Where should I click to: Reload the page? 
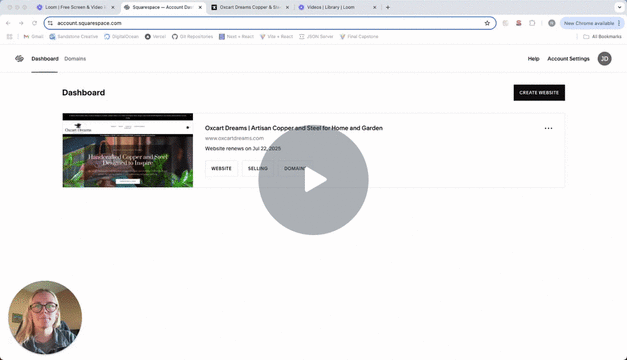tap(34, 23)
